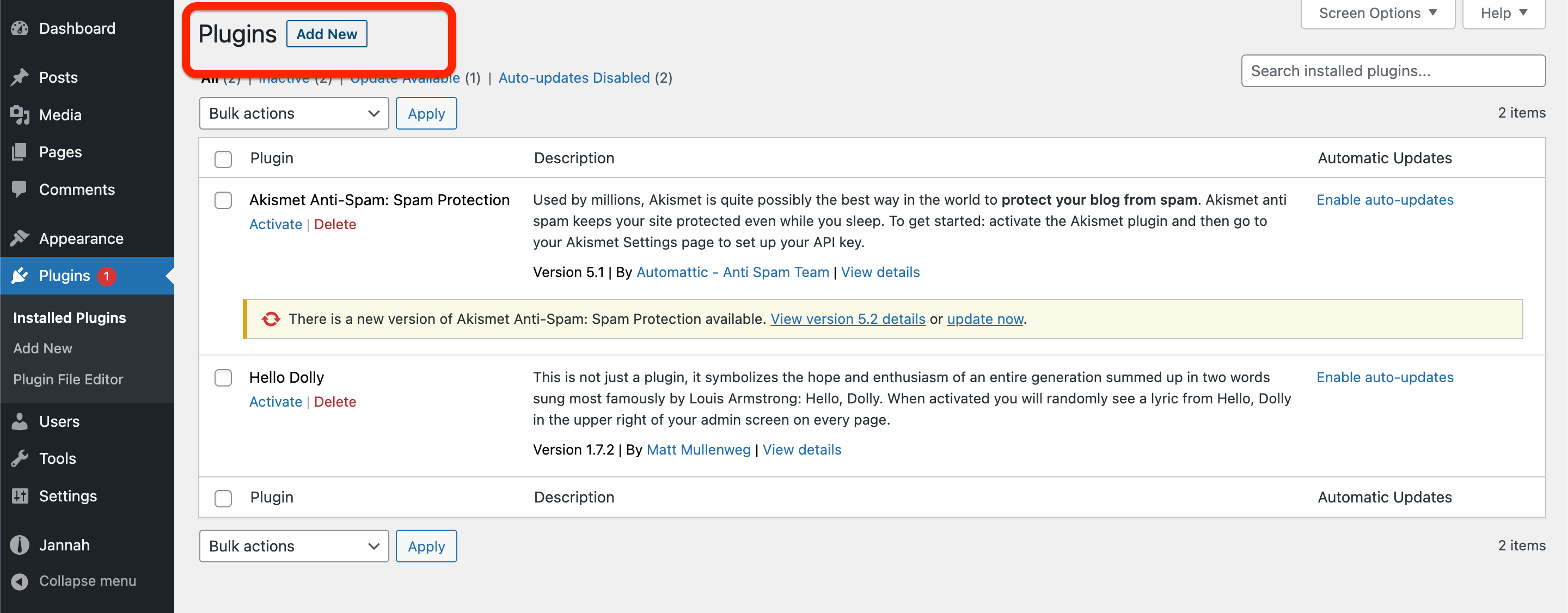The height and width of the screenshot is (613, 1568).
Task: Check the Akismet Anti-Spam plugin checkbox
Action: click(x=223, y=200)
